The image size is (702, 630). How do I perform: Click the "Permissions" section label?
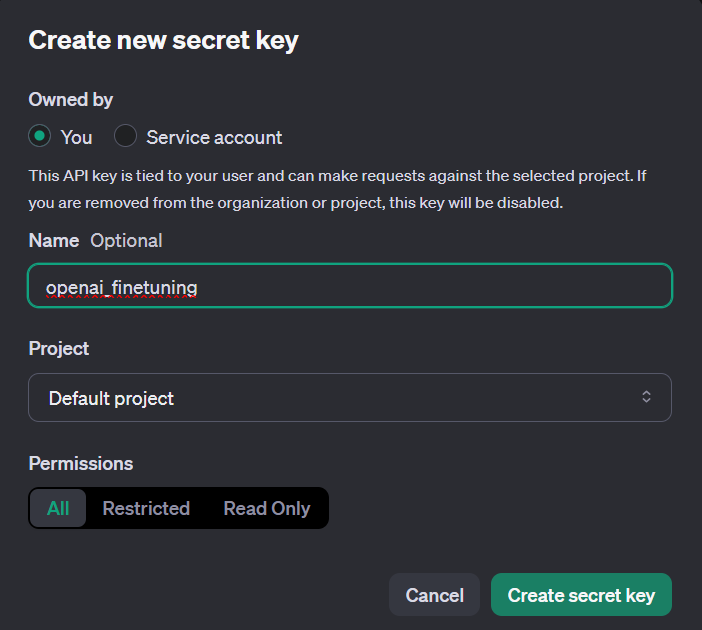pyautogui.click(x=81, y=463)
